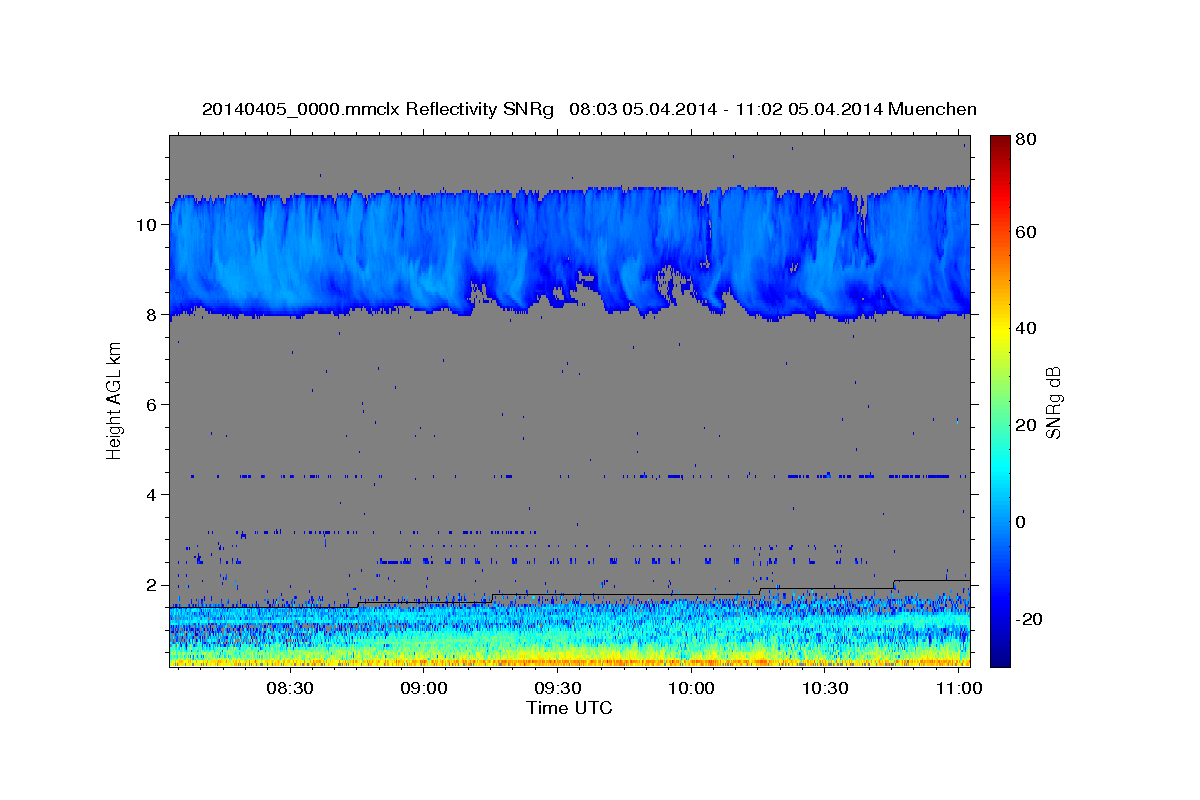The width and height of the screenshot is (1200, 800).
Task: Click the dotted interference line at 4.4 km
Action: [570, 476]
